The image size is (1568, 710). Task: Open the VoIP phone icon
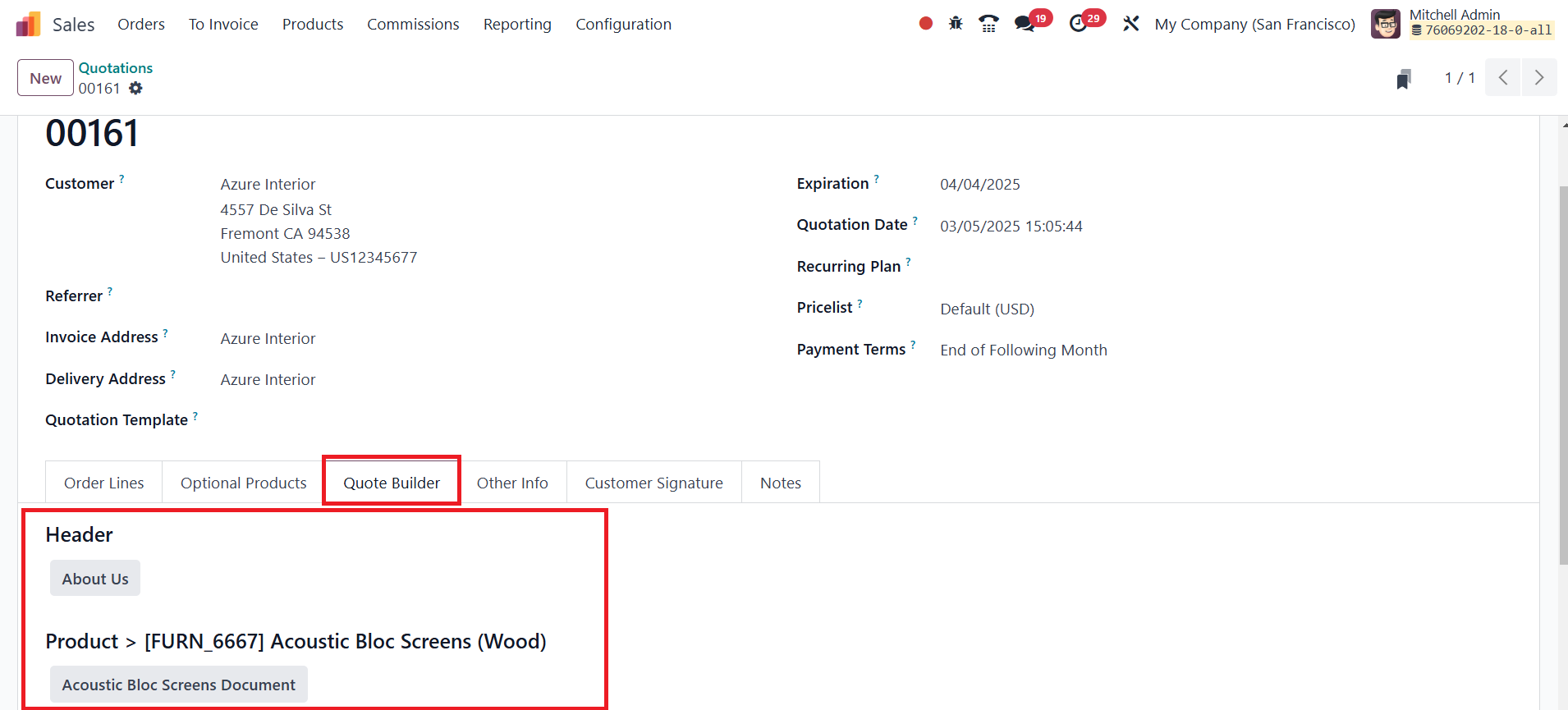click(x=989, y=24)
